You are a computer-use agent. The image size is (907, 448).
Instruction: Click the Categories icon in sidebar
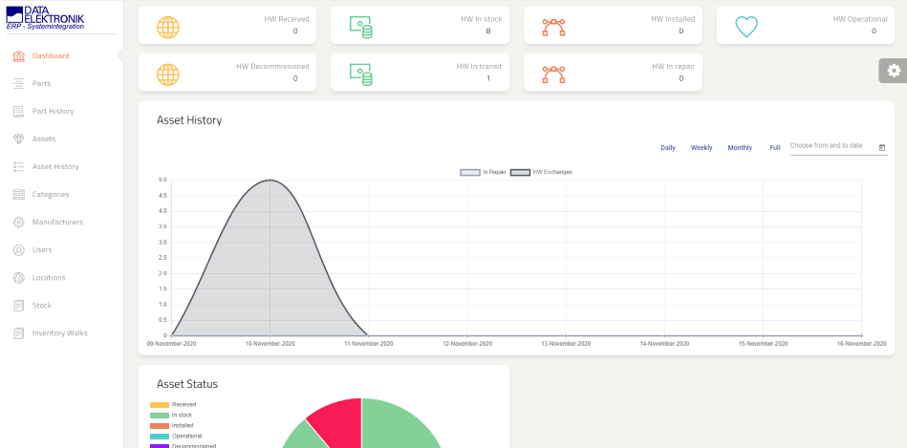tap(19, 195)
